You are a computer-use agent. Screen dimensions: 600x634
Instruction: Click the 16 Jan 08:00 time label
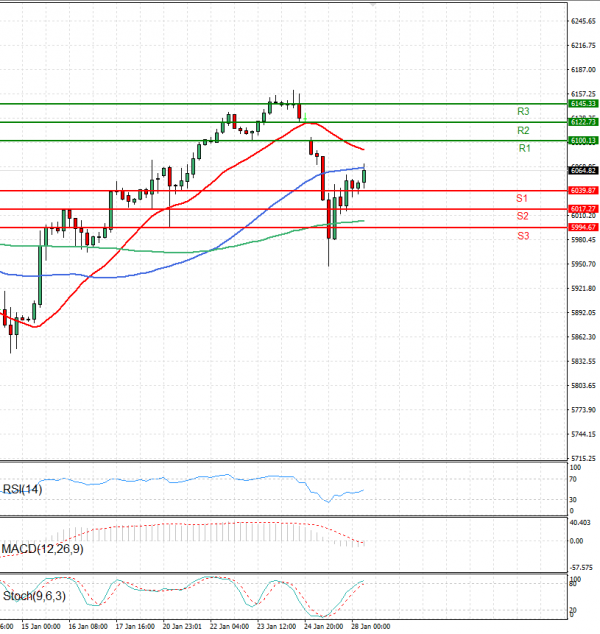coord(88,626)
